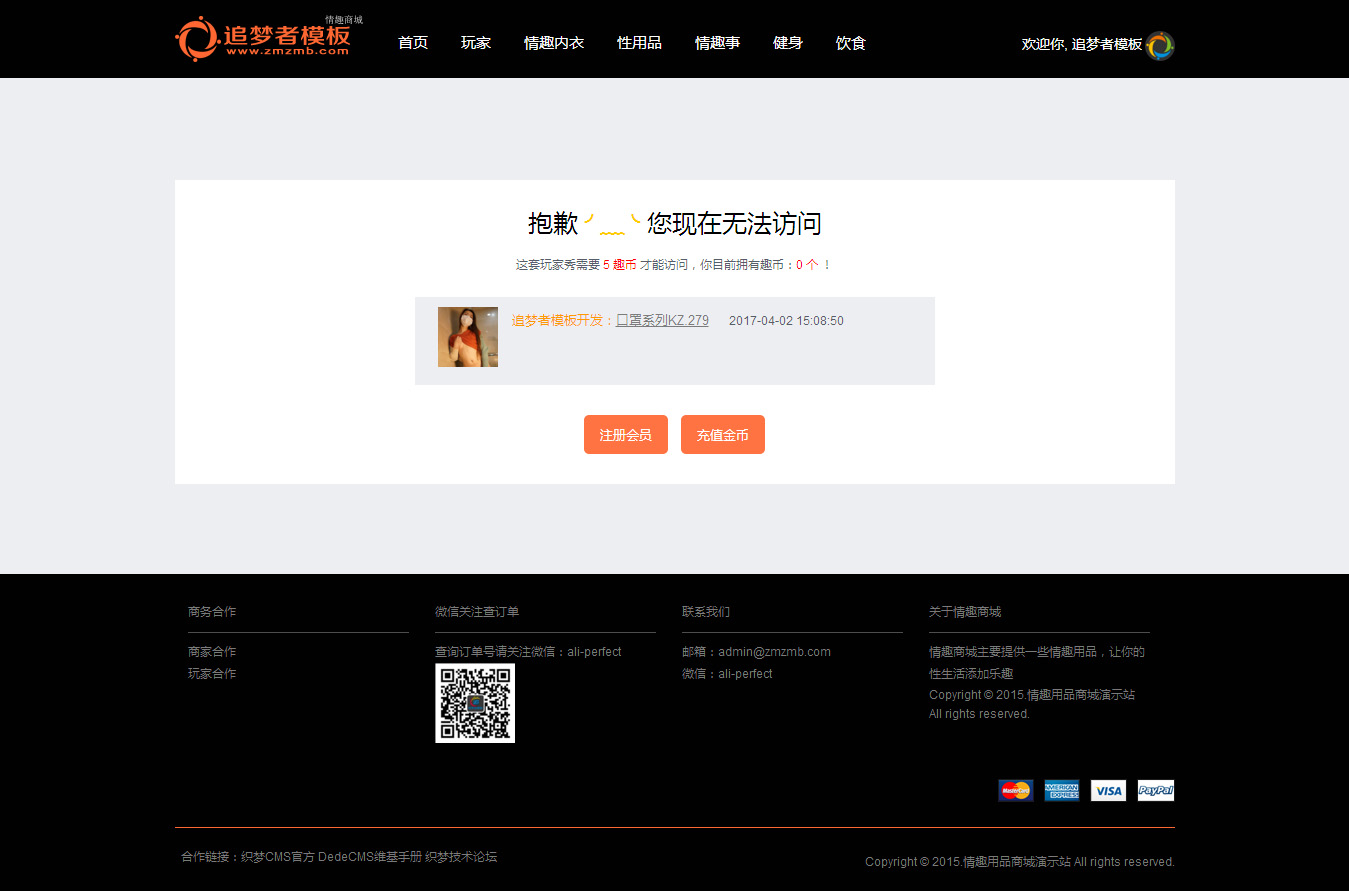Click the PayPal payment icon

click(1155, 791)
